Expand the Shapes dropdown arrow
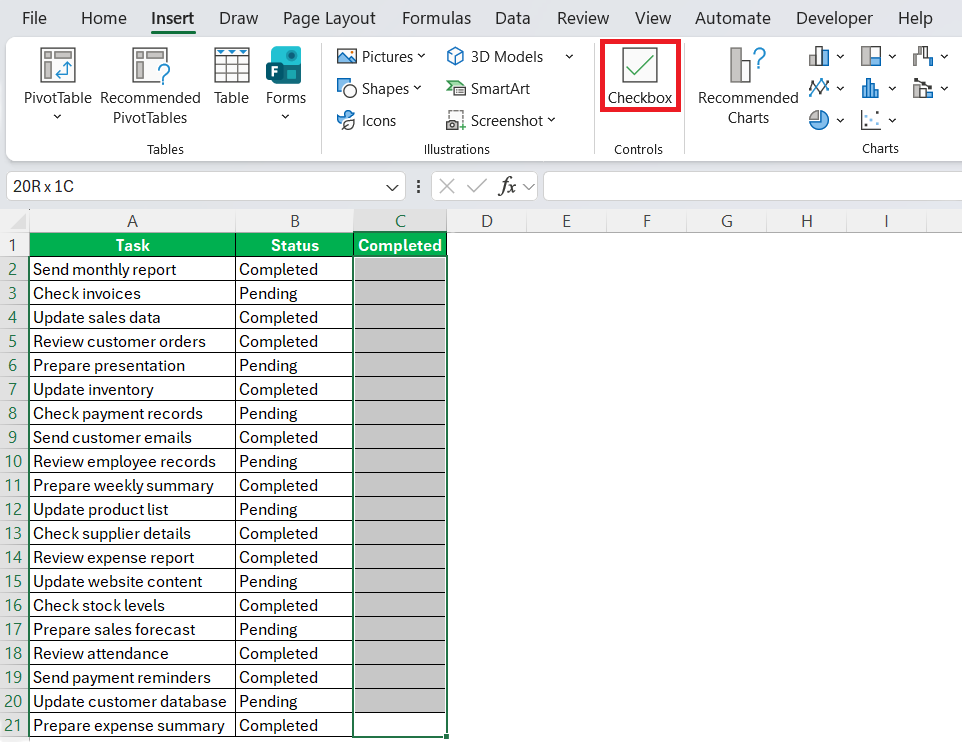 point(418,88)
